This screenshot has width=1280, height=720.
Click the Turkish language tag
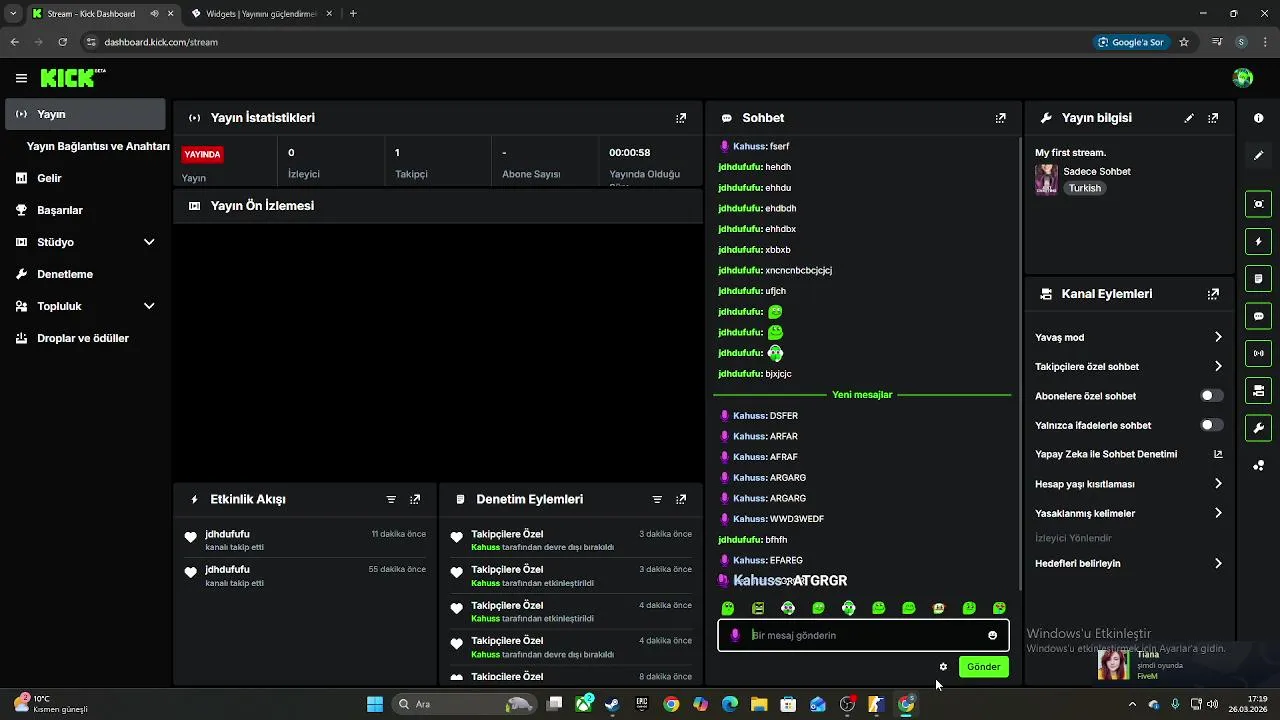pyautogui.click(x=1084, y=188)
